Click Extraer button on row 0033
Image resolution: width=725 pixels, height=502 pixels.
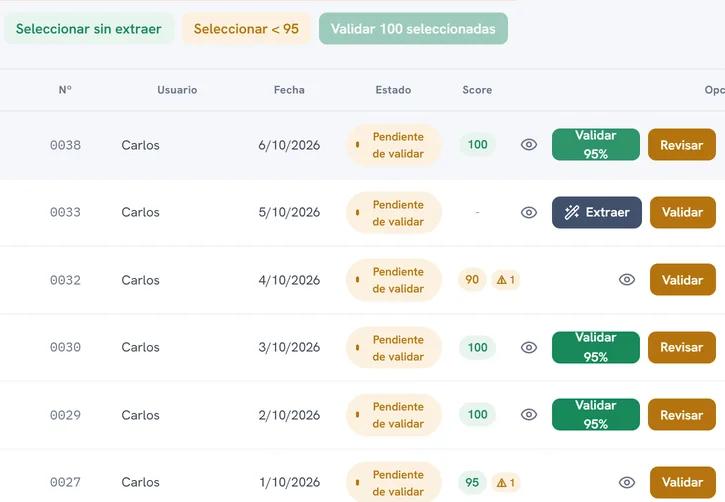tap(596, 212)
